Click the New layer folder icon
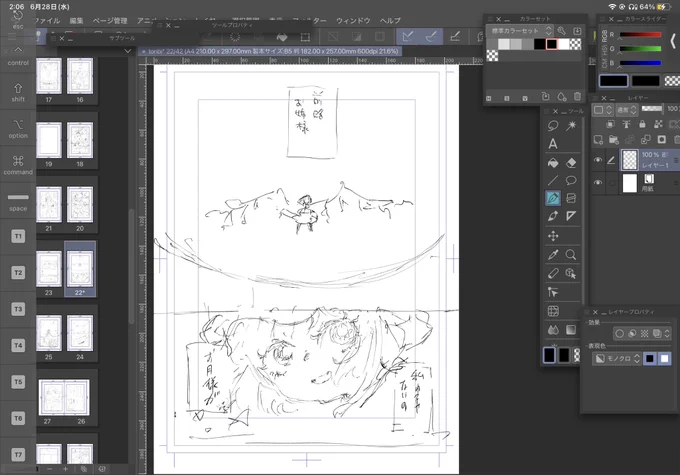Screen dimensions: 680x475 (x=614, y=140)
